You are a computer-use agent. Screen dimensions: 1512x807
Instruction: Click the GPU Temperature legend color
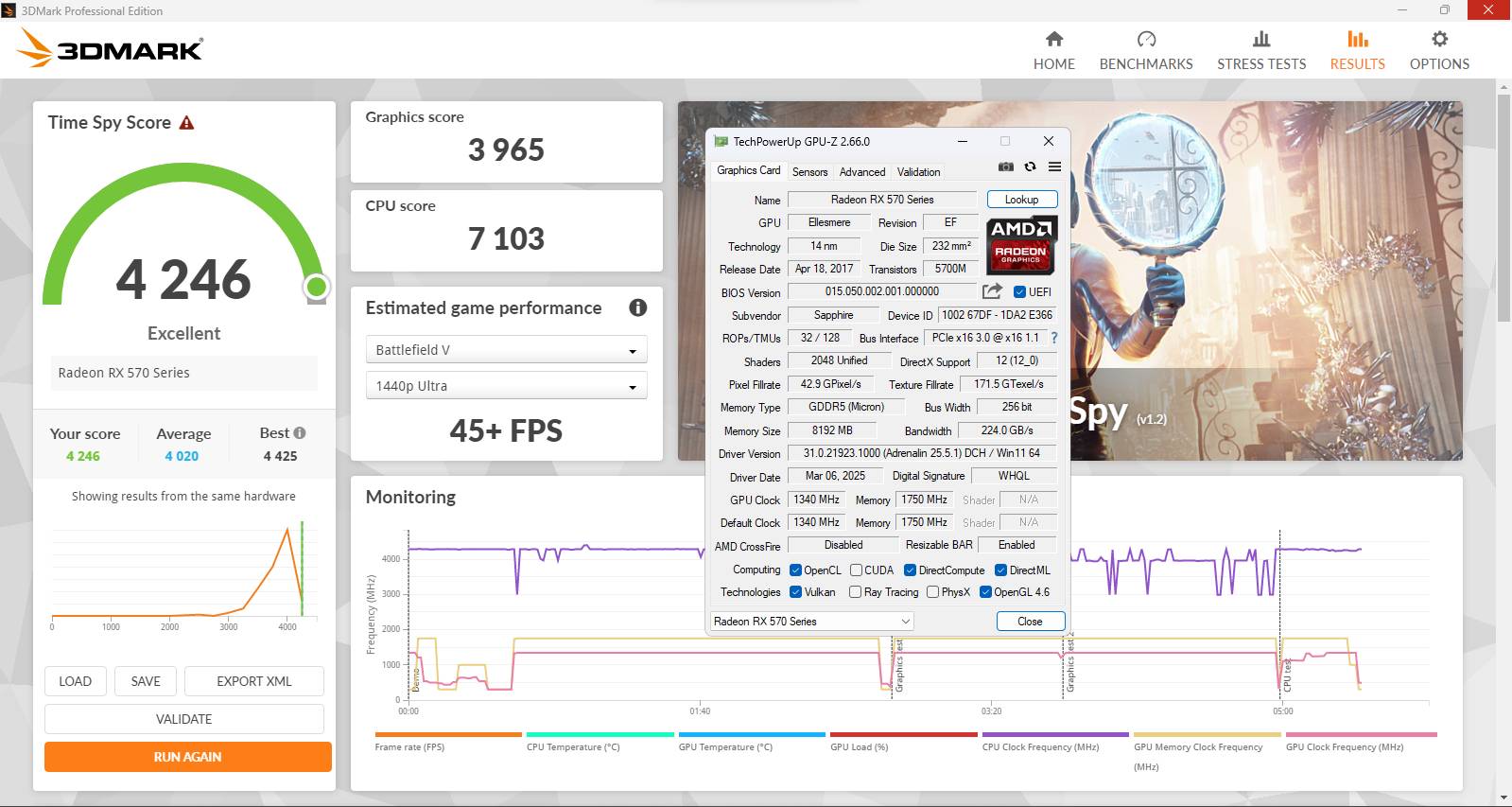[x=752, y=734]
